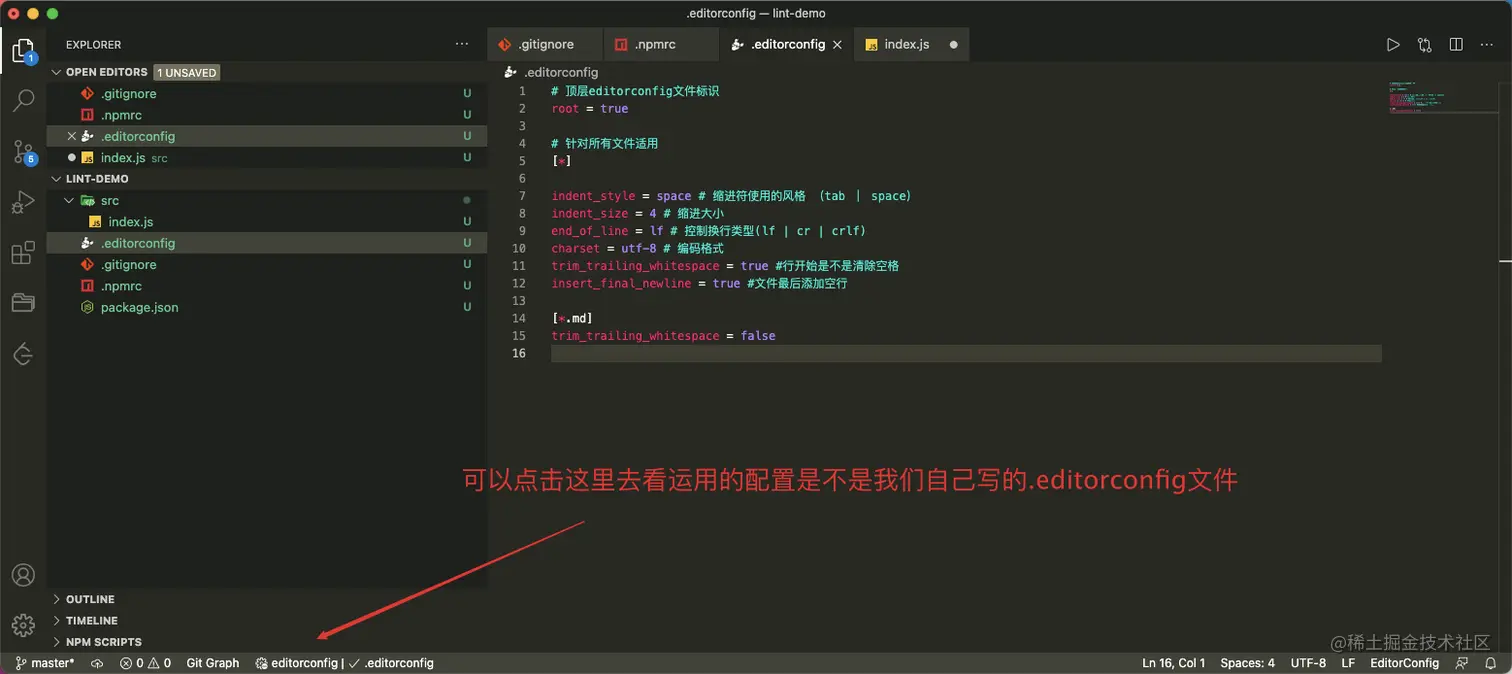Select index.js src in Open Editors
The width and height of the screenshot is (1512, 674).
[x=267, y=158]
